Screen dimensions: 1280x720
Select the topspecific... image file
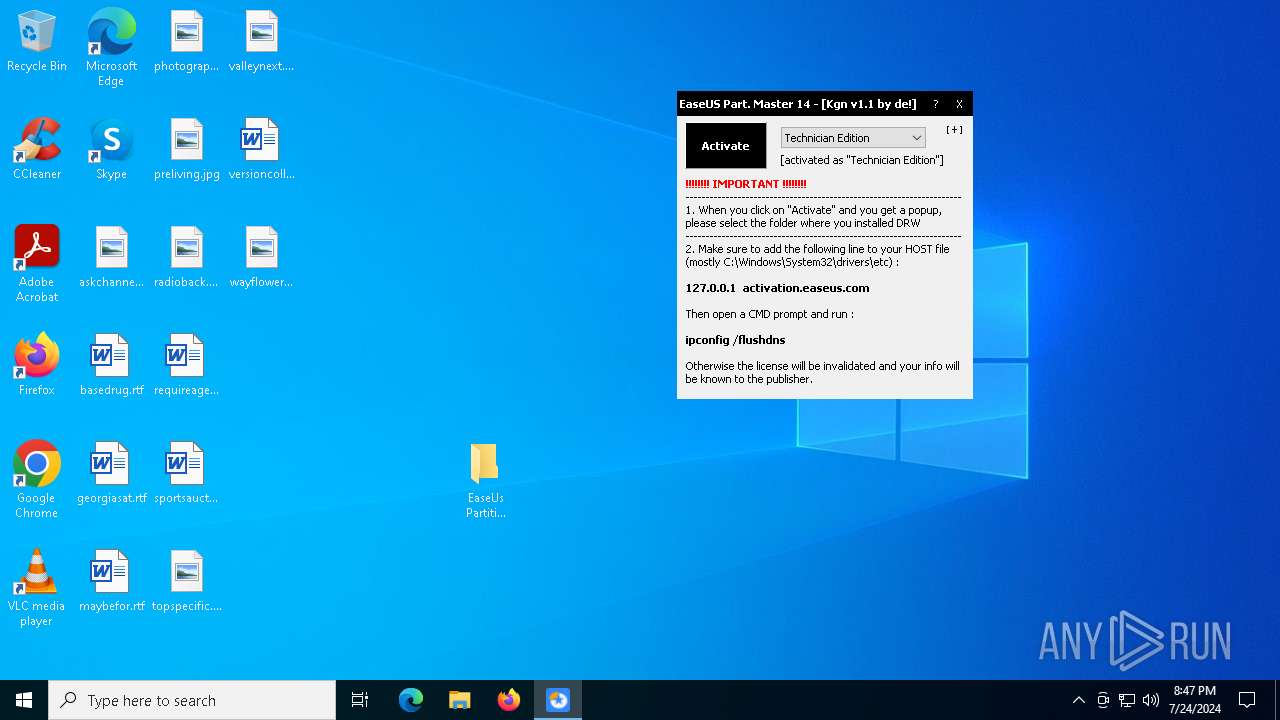point(186,582)
